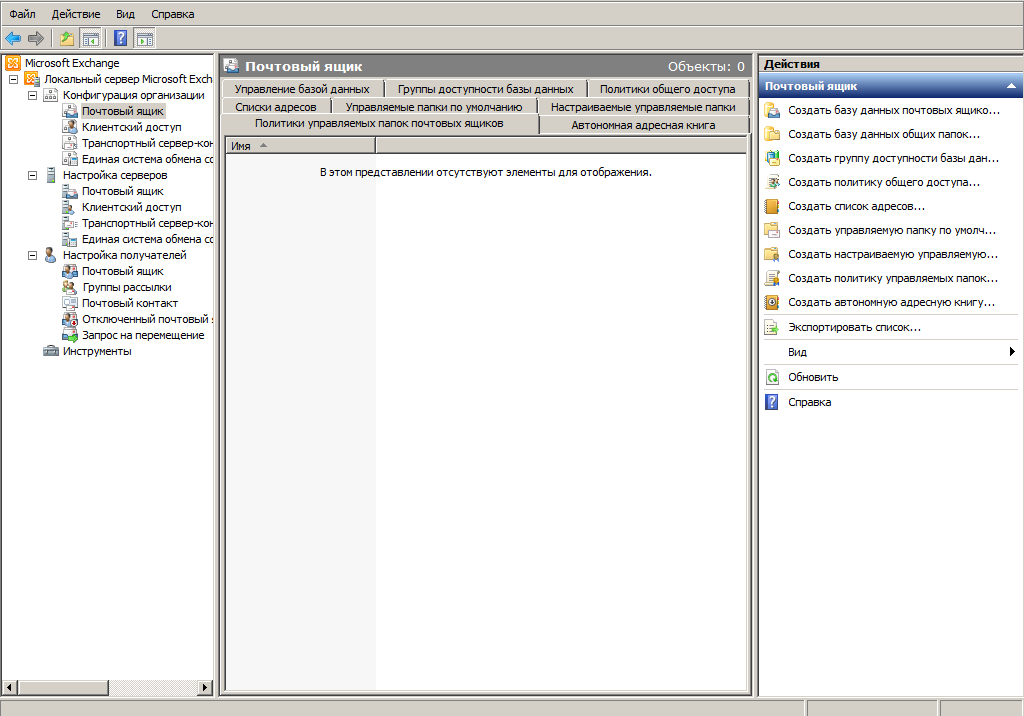Click icon for Создать политику управляемых папок
1024x716 pixels.
[x=772, y=278]
